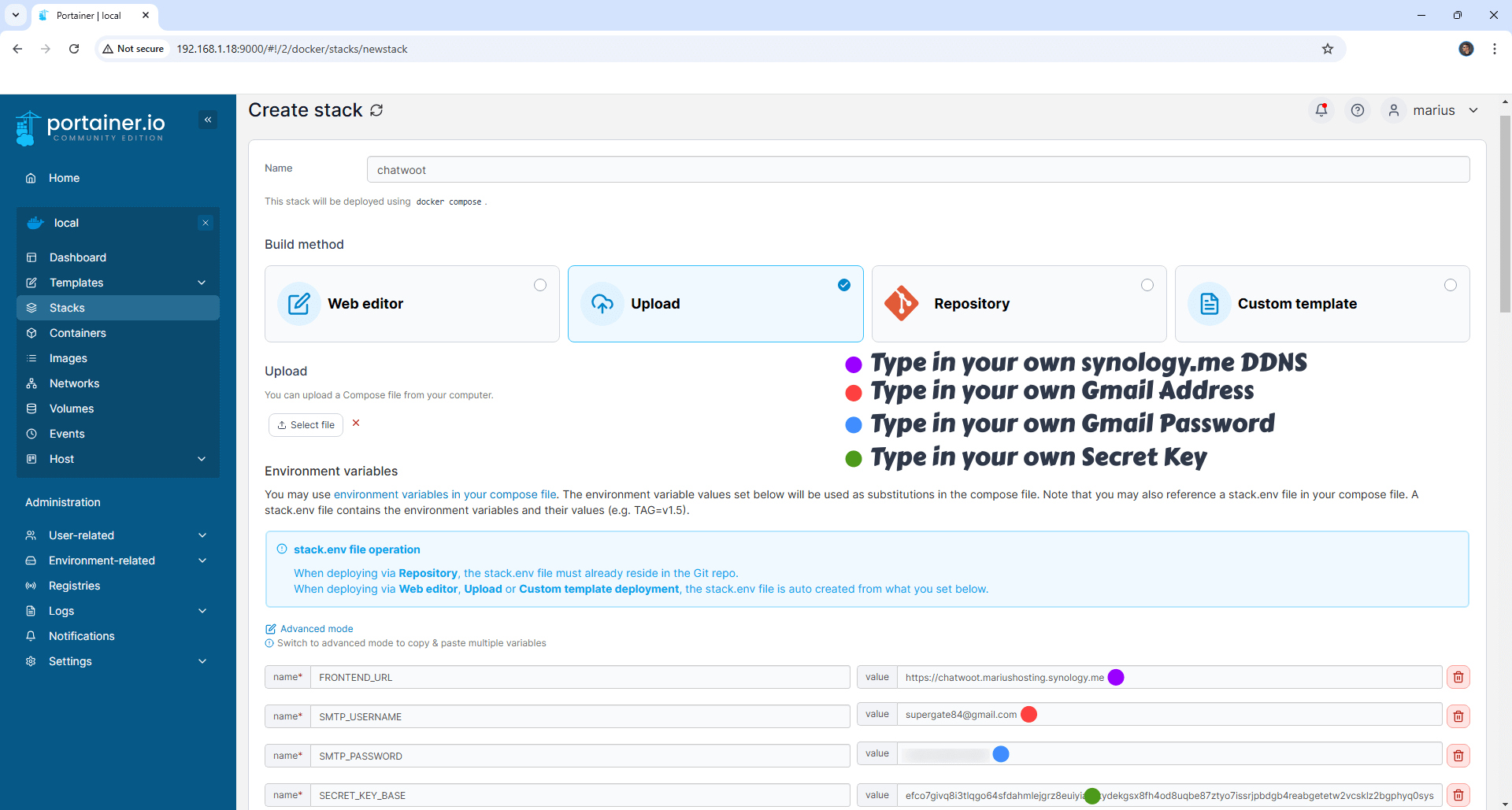Image resolution: width=1512 pixels, height=810 pixels.
Task: Click the help question mark icon
Action: point(1358,110)
